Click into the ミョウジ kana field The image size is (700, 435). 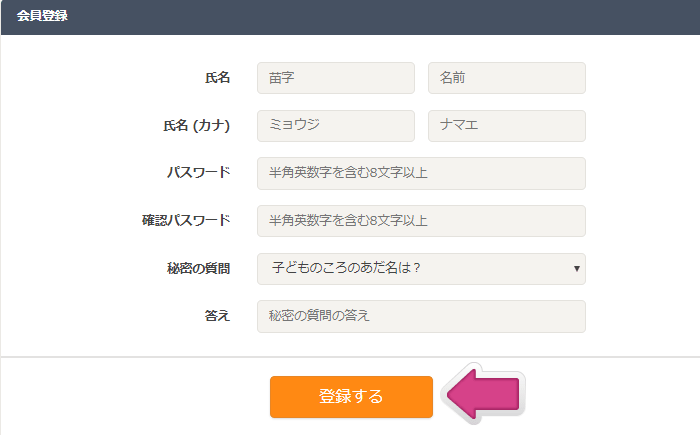pyautogui.click(x=336, y=126)
